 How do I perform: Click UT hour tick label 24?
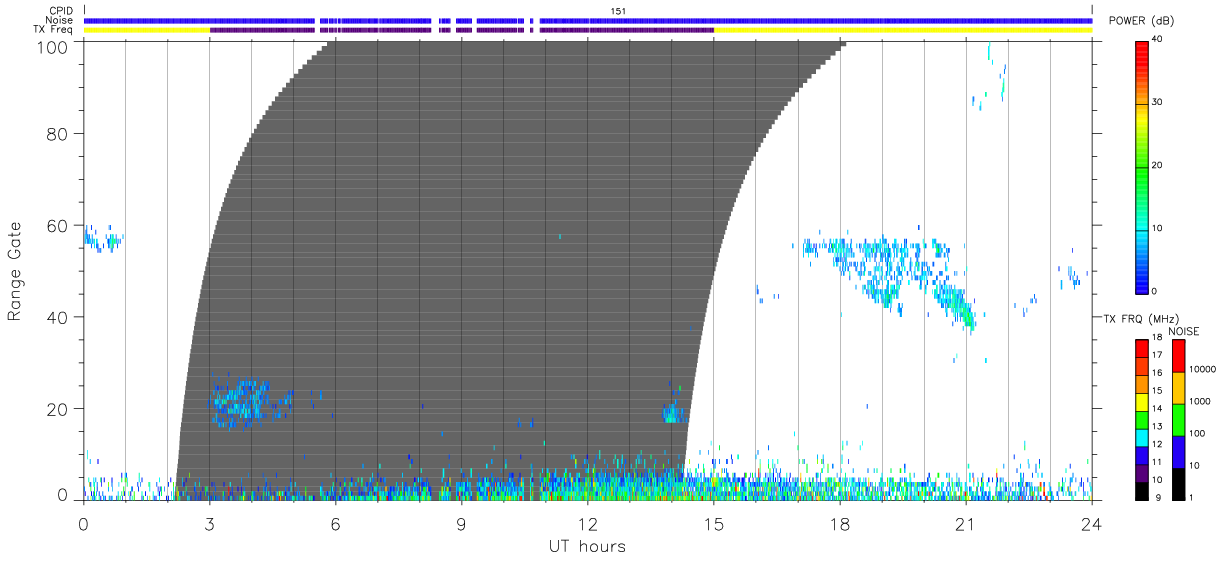point(1091,523)
